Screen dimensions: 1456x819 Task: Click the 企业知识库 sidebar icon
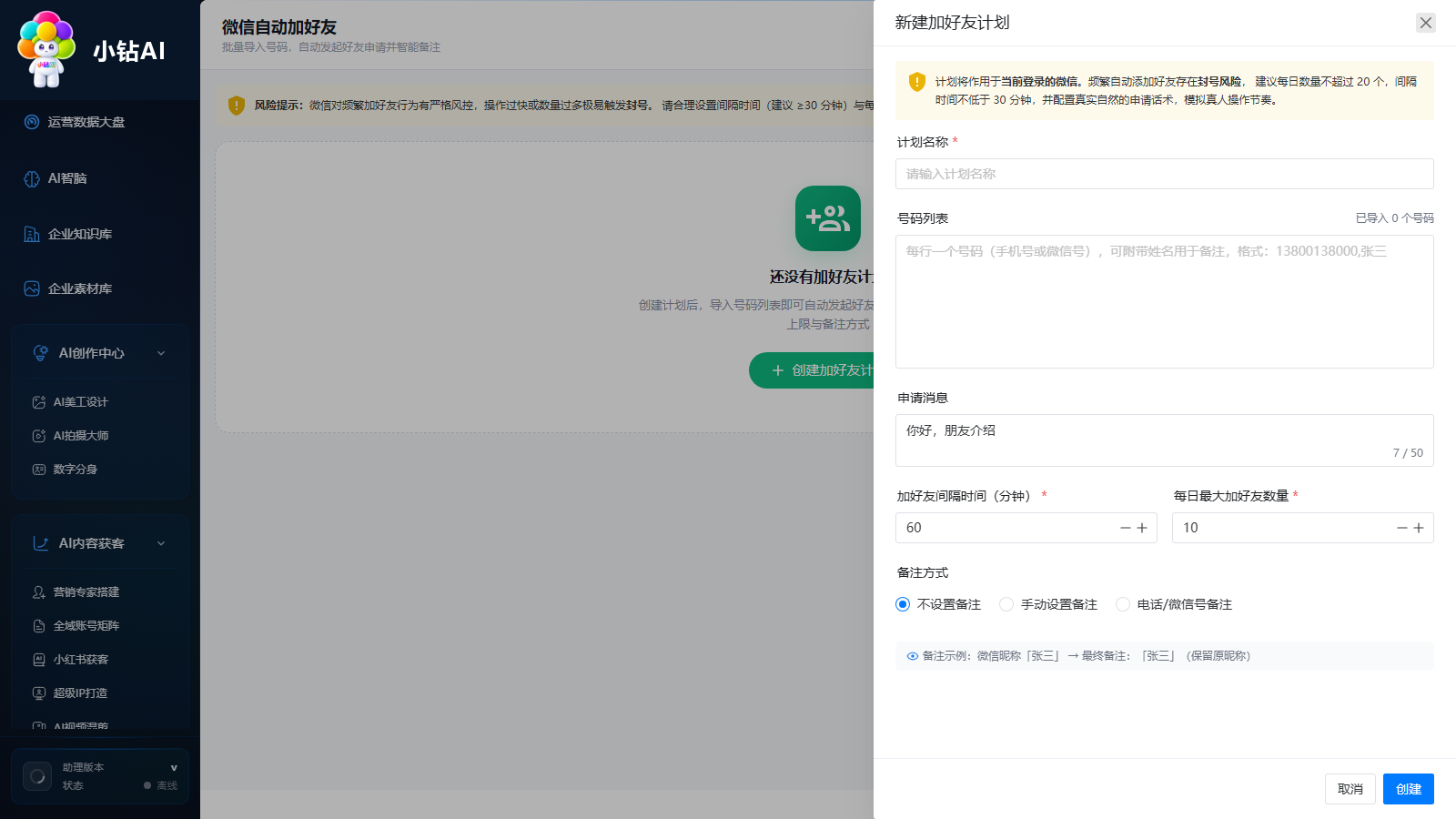pyautogui.click(x=32, y=234)
